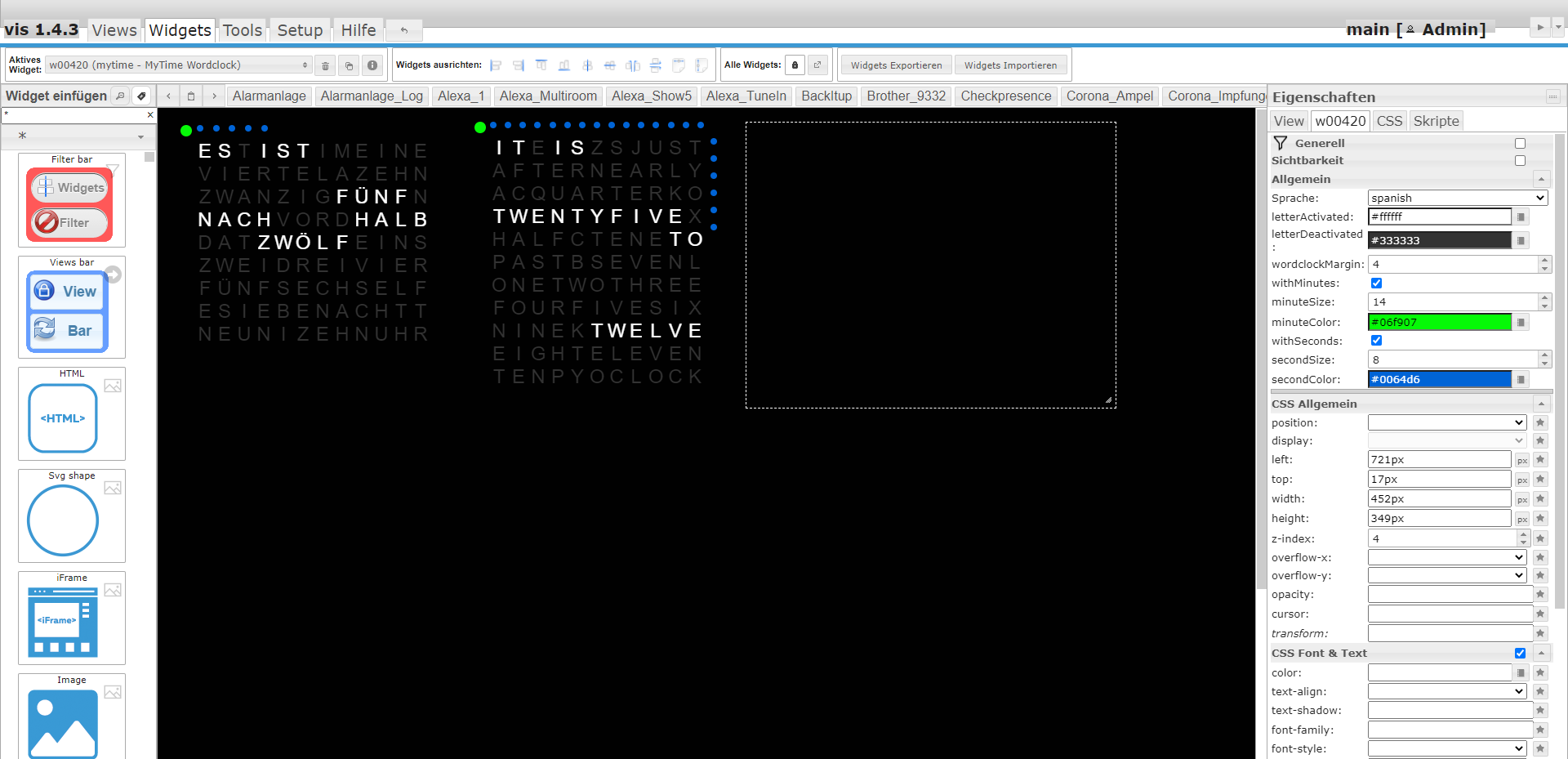The width and height of the screenshot is (1568, 759).
Task: Open widget search via magnifier icon
Action: [120, 96]
